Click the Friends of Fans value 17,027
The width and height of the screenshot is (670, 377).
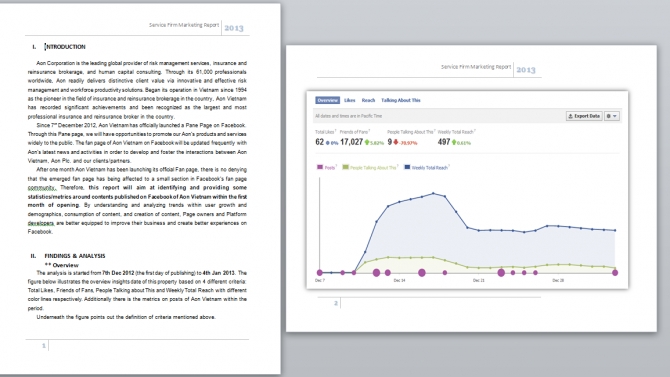[351, 142]
